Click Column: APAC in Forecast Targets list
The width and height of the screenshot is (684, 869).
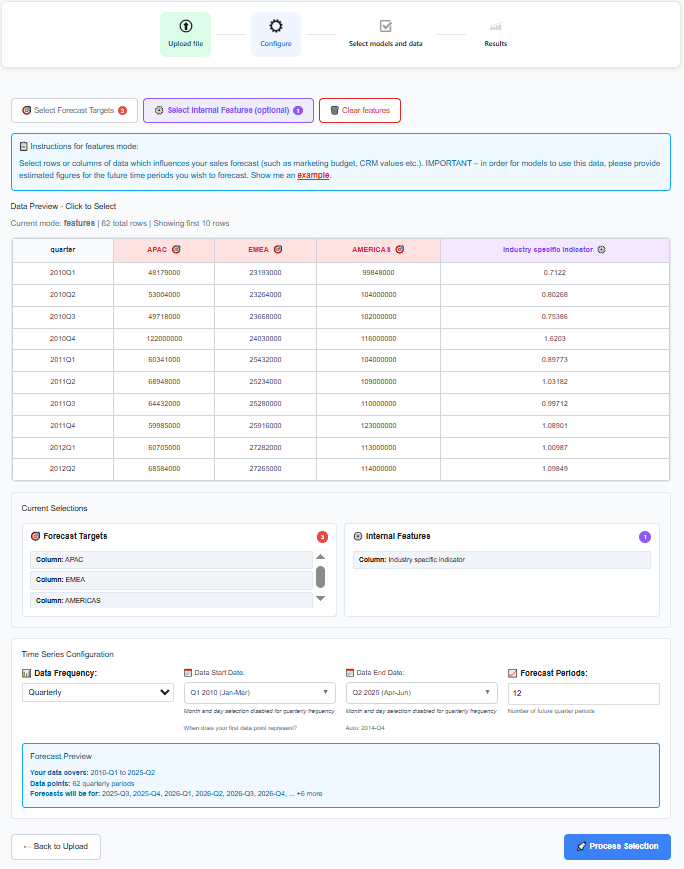click(x=171, y=560)
